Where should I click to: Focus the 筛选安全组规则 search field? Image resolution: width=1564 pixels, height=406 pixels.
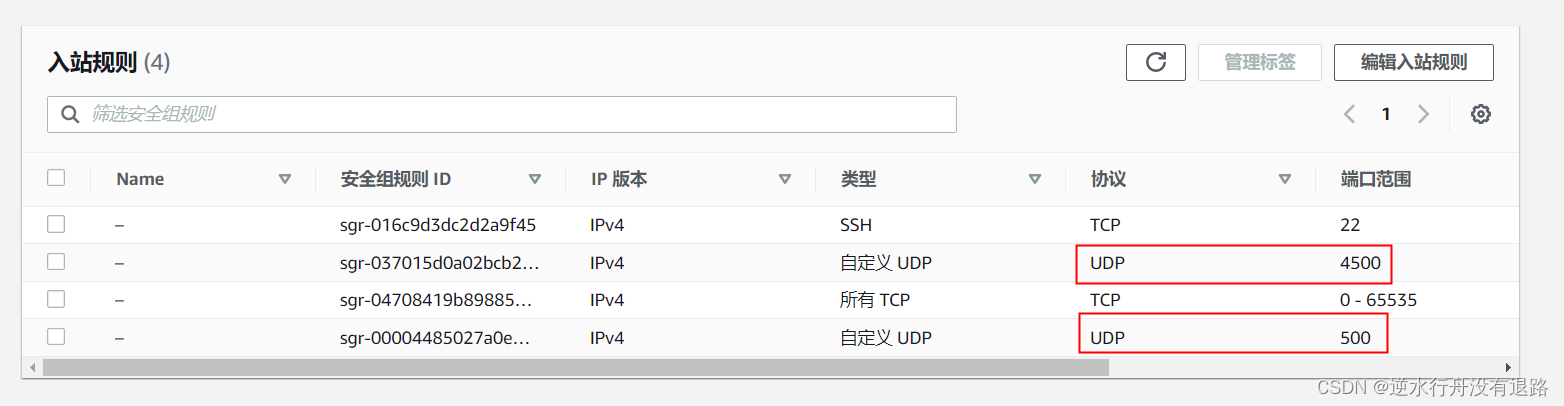[x=502, y=114]
